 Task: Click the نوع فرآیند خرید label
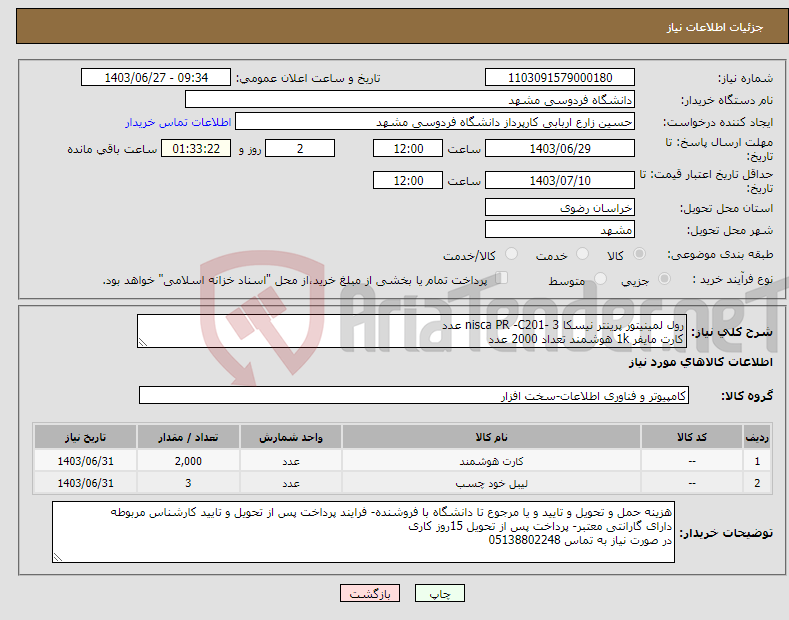point(733,279)
